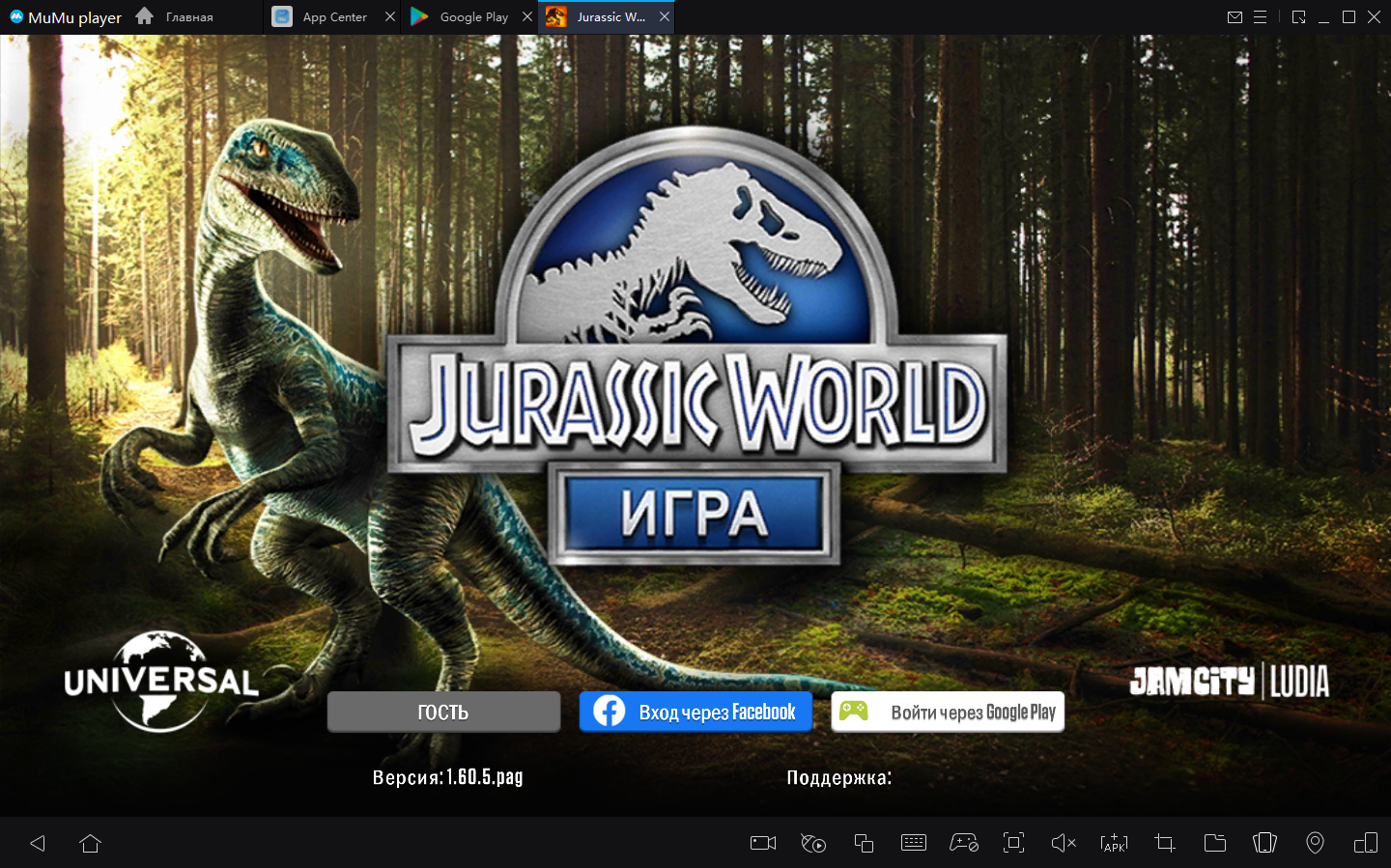Toggle the screen rotation icon
The image size is (1391, 868).
(x=1366, y=843)
